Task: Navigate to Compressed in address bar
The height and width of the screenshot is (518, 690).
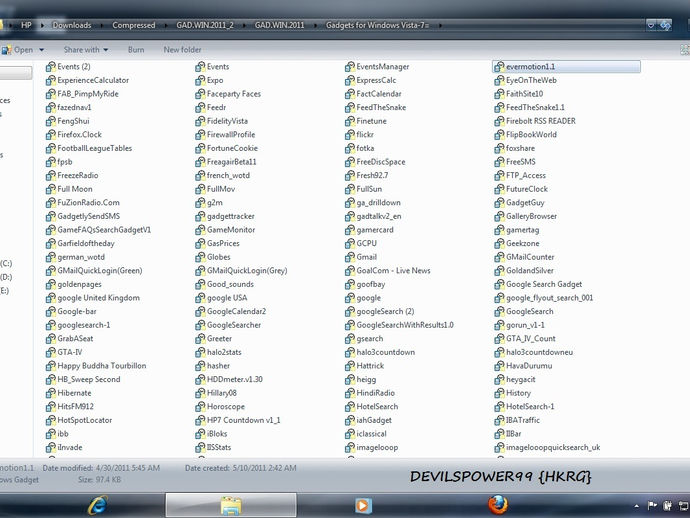Action: click(134, 25)
